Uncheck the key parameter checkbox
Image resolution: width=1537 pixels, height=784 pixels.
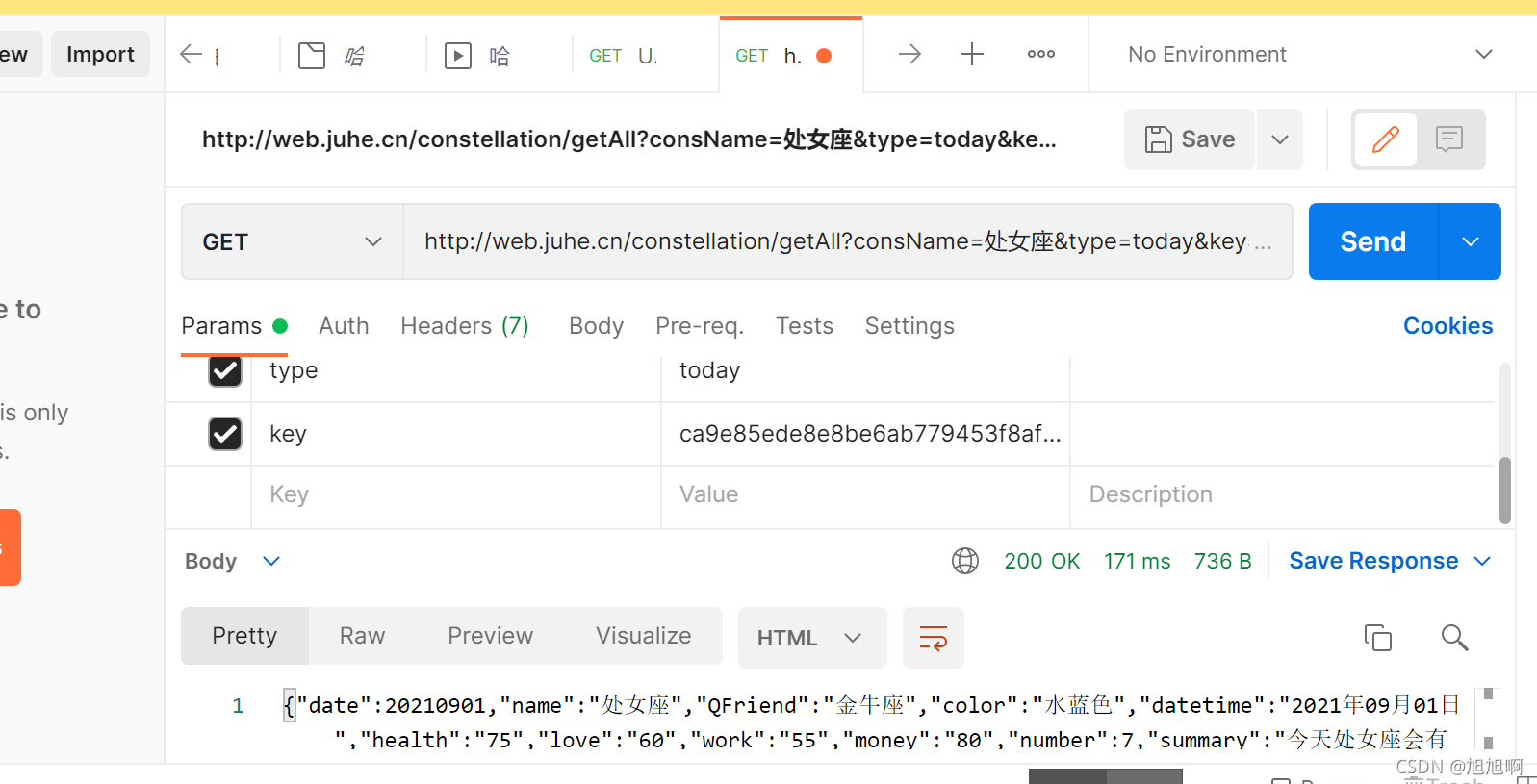coord(225,434)
